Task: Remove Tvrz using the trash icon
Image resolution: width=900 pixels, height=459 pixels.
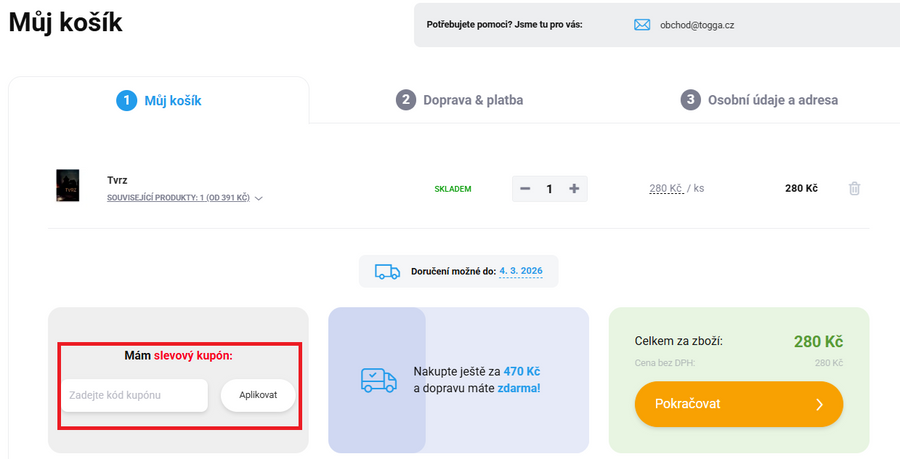Action: (854, 188)
